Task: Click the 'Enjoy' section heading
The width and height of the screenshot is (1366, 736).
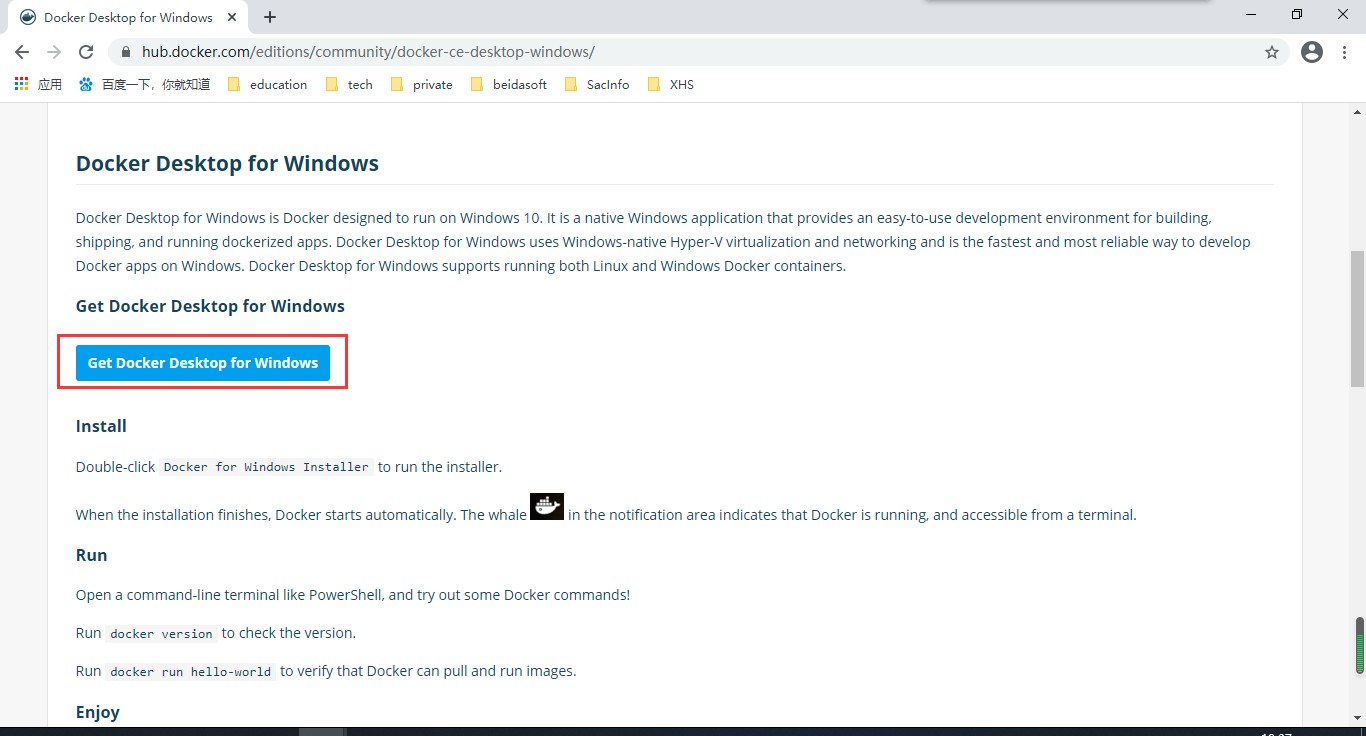Action: (x=98, y=712)
